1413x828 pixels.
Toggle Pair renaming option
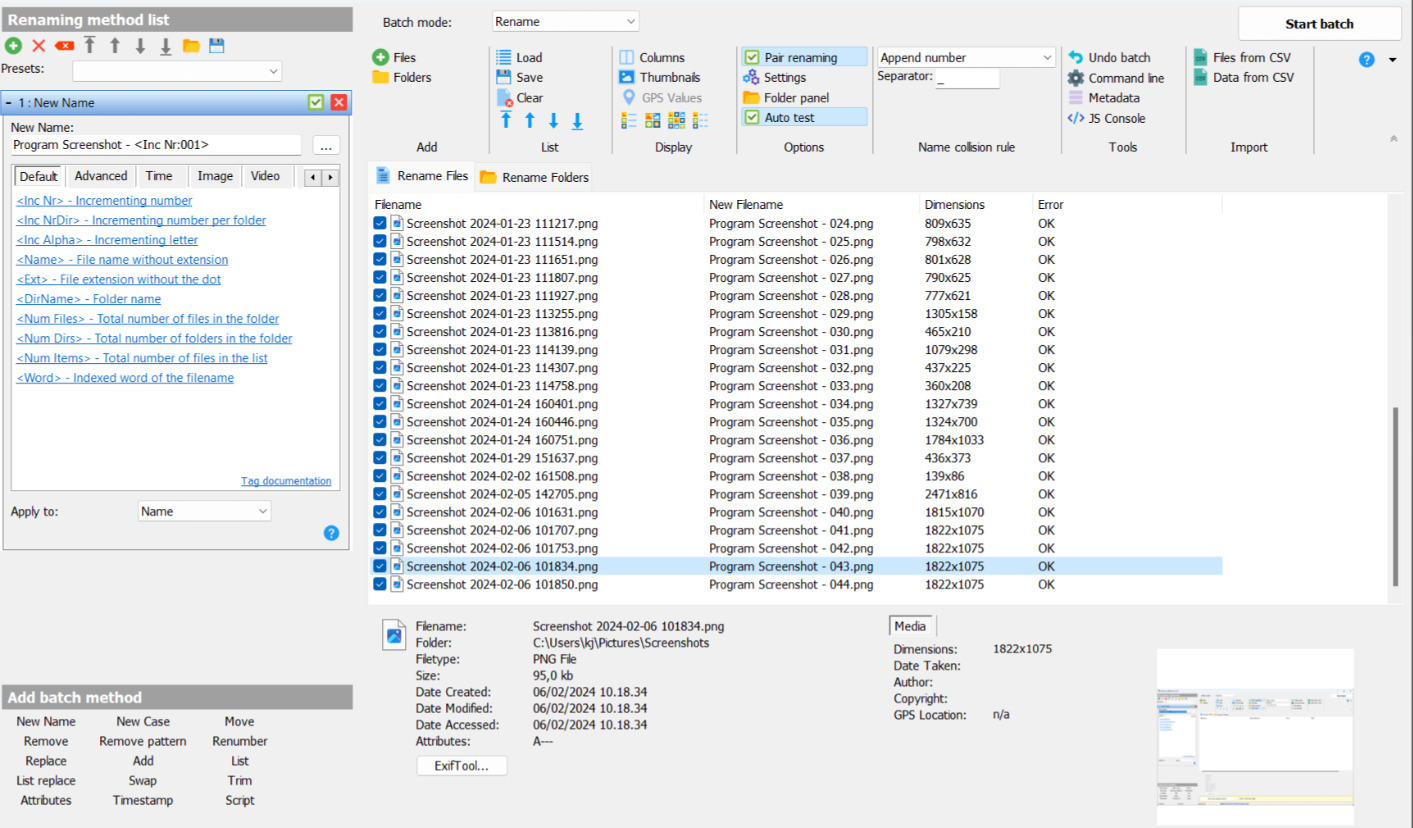pyautogui.click(x=804, y=57)
